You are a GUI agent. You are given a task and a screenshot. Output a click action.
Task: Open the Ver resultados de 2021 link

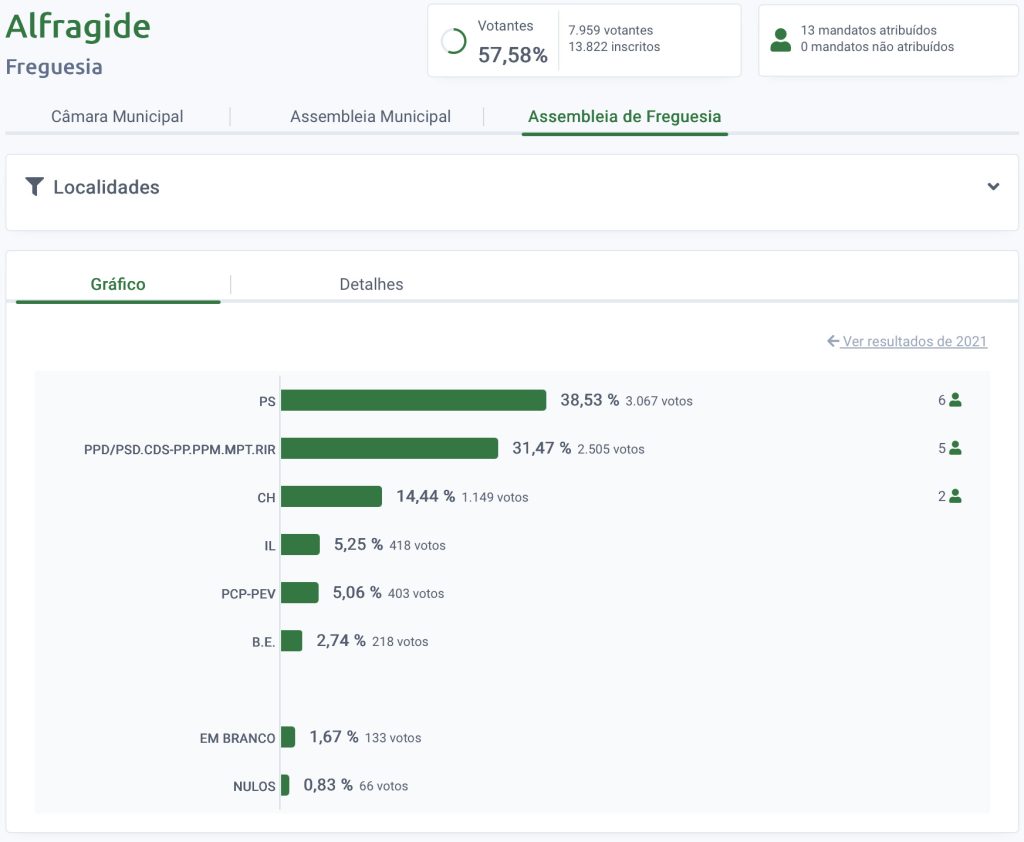point(914,342)
